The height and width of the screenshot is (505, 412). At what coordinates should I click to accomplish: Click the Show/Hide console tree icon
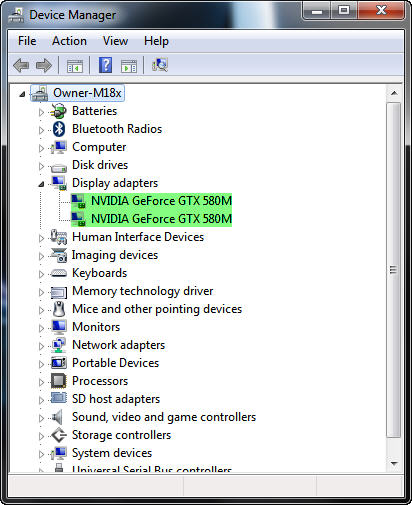point(75,66)
